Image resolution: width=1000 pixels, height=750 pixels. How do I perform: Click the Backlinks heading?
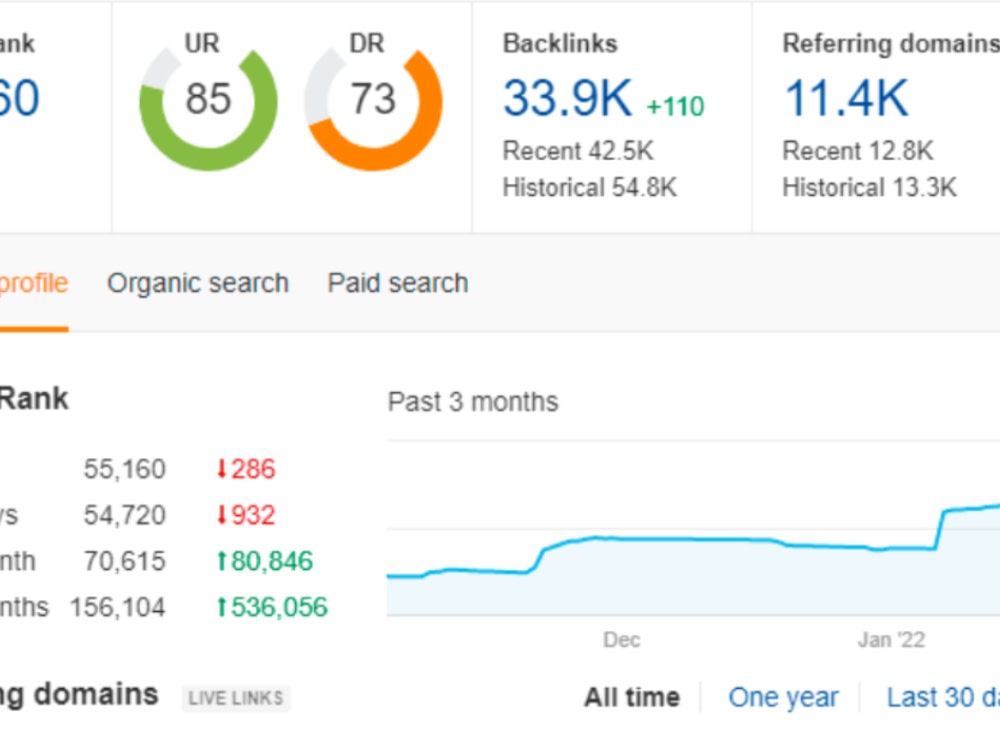560,43
